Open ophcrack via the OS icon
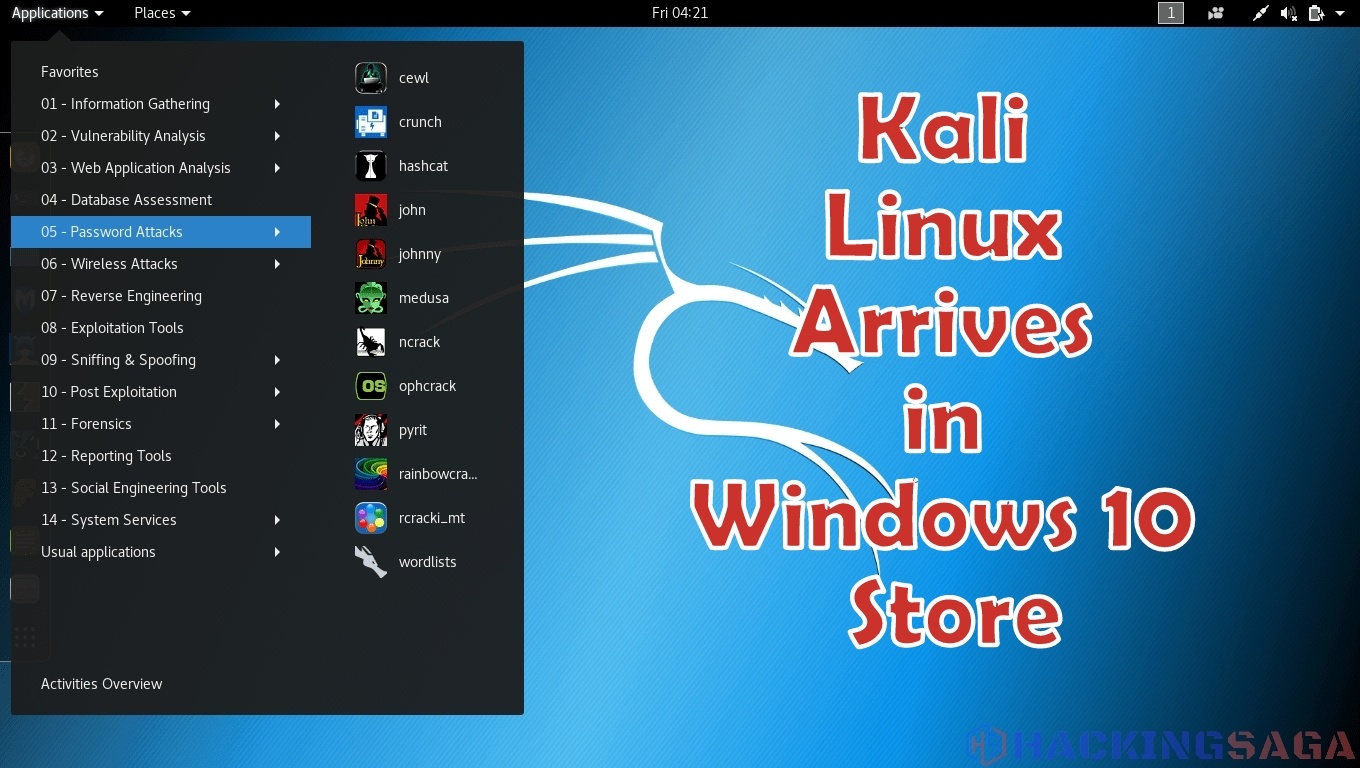This screenshot has width=1360, height=768. tap(371, 386)
